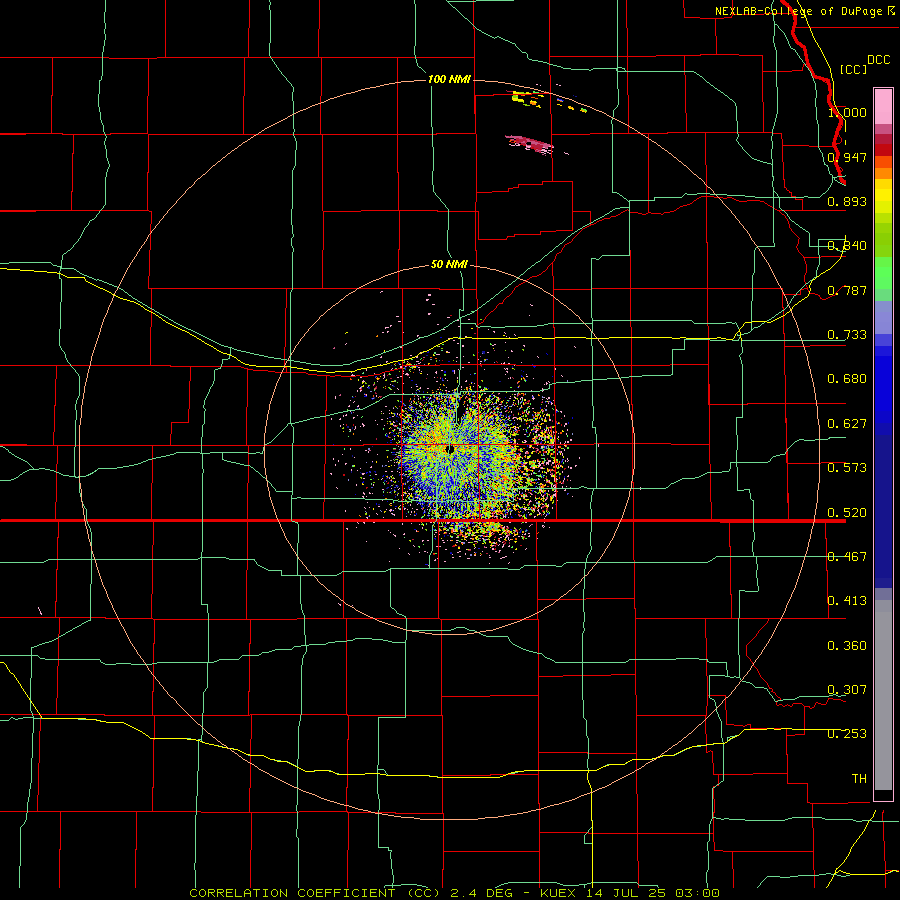
Task: Click the '14 JUL 25 03:00' timestamp
Action: pyautogui.click(x=653, y=893)
